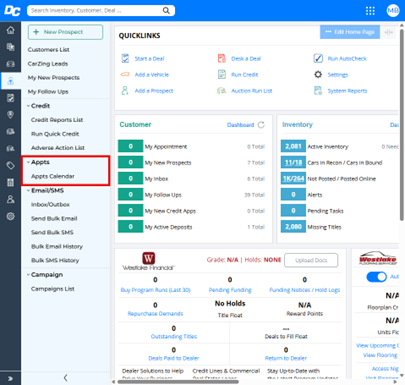This screenshot has height=385, width=405.
Task: Click the search magnifier icon
Action: [166, 11]
